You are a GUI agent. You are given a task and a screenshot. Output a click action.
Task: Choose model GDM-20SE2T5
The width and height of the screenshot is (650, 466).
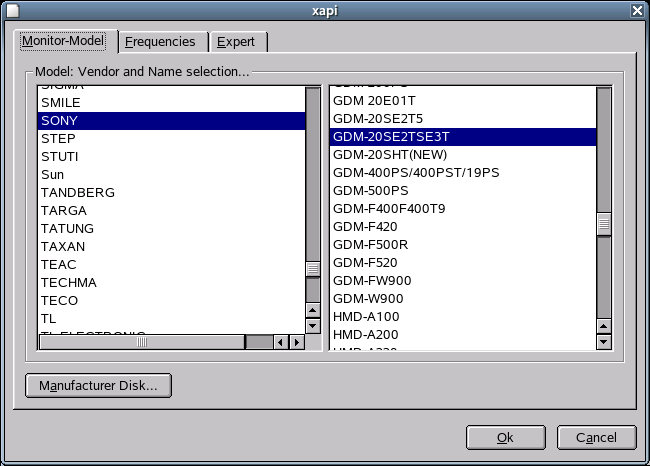463,119
